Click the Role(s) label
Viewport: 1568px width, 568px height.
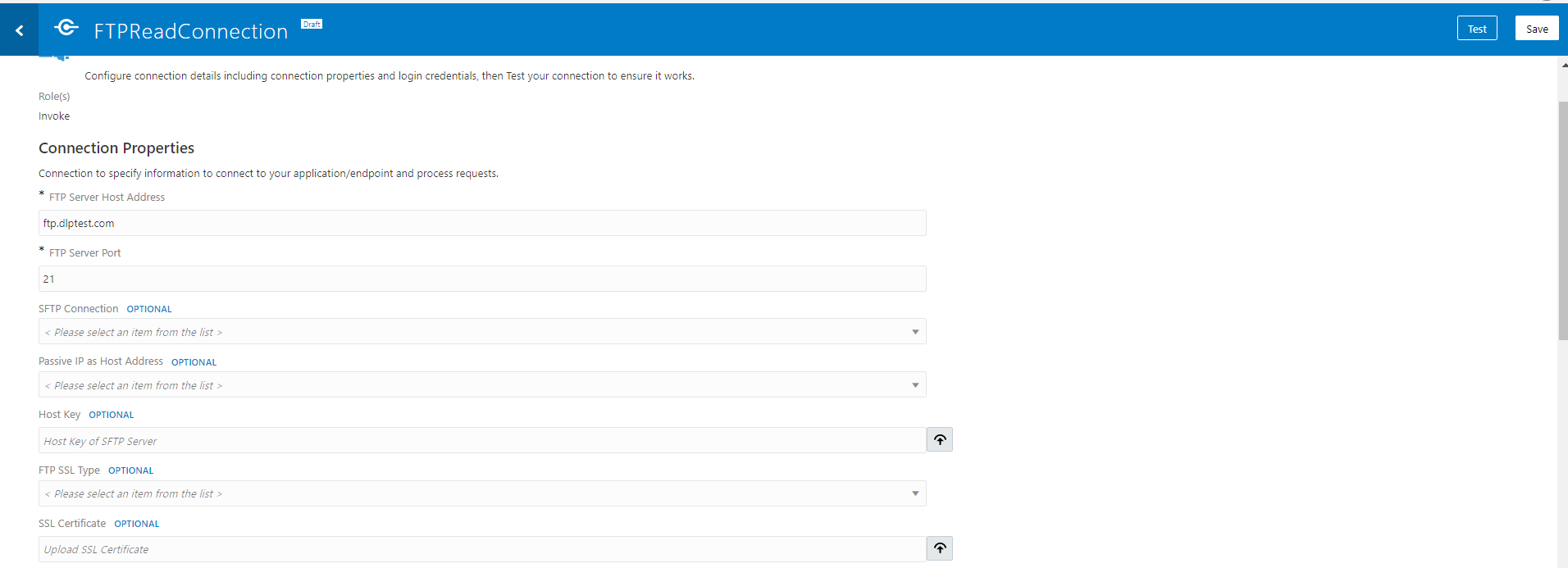coord(54,97)
